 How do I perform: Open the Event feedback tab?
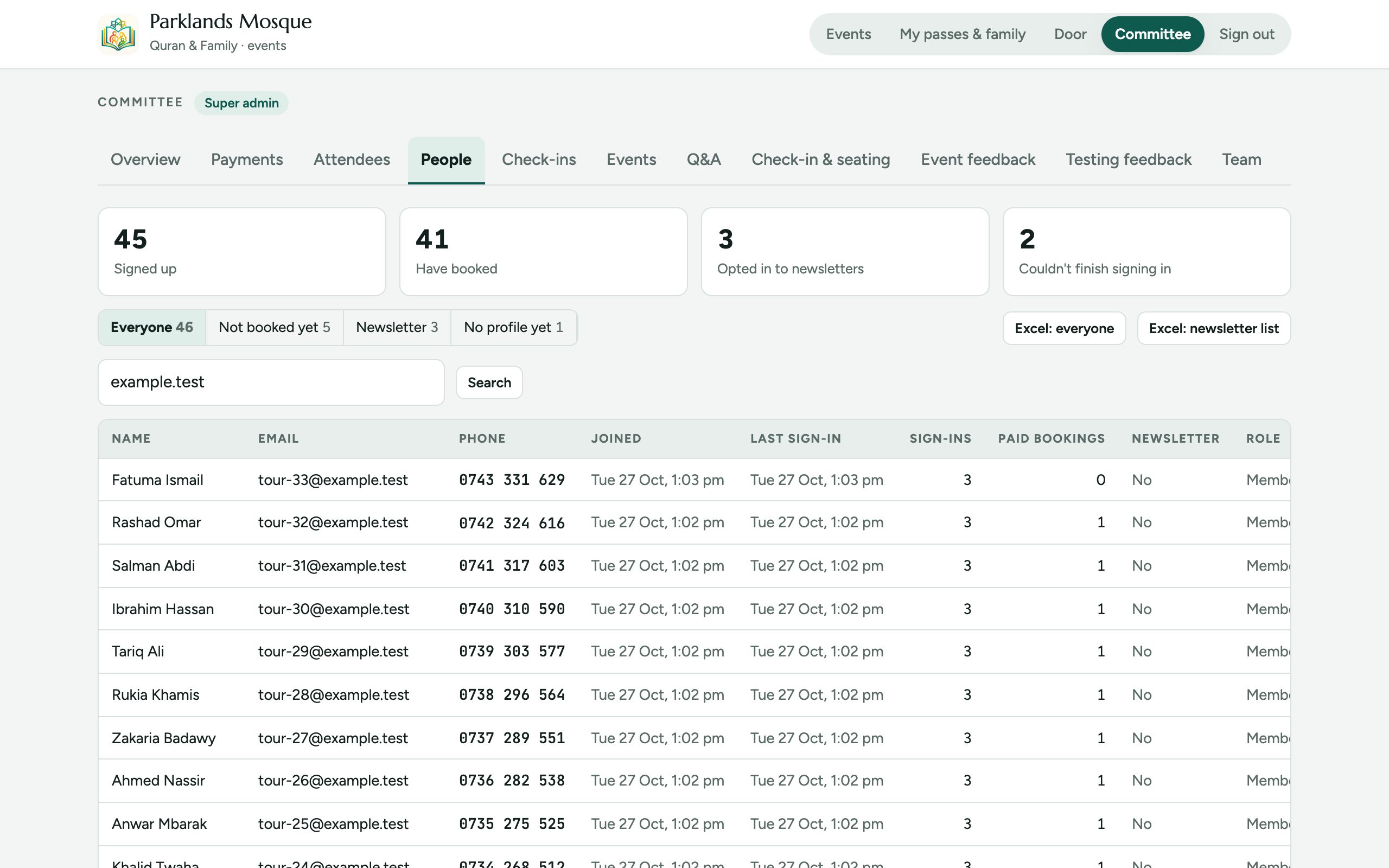[x=978, y=159]
